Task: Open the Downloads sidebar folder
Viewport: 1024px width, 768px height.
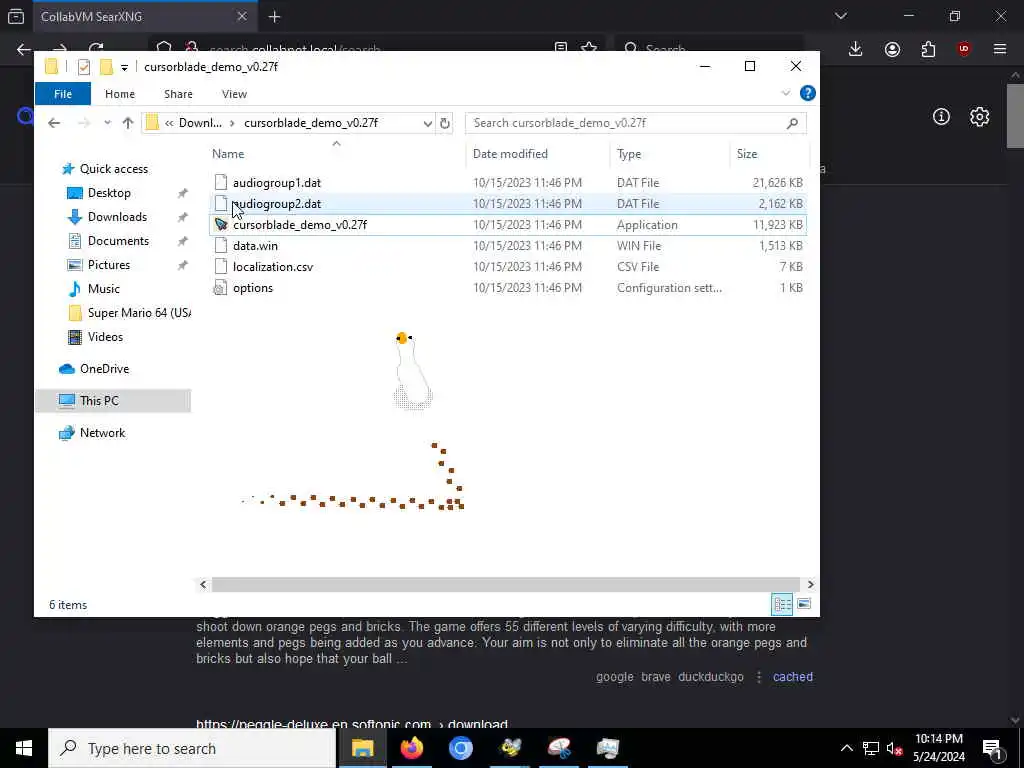Action: tap(118, 217)
